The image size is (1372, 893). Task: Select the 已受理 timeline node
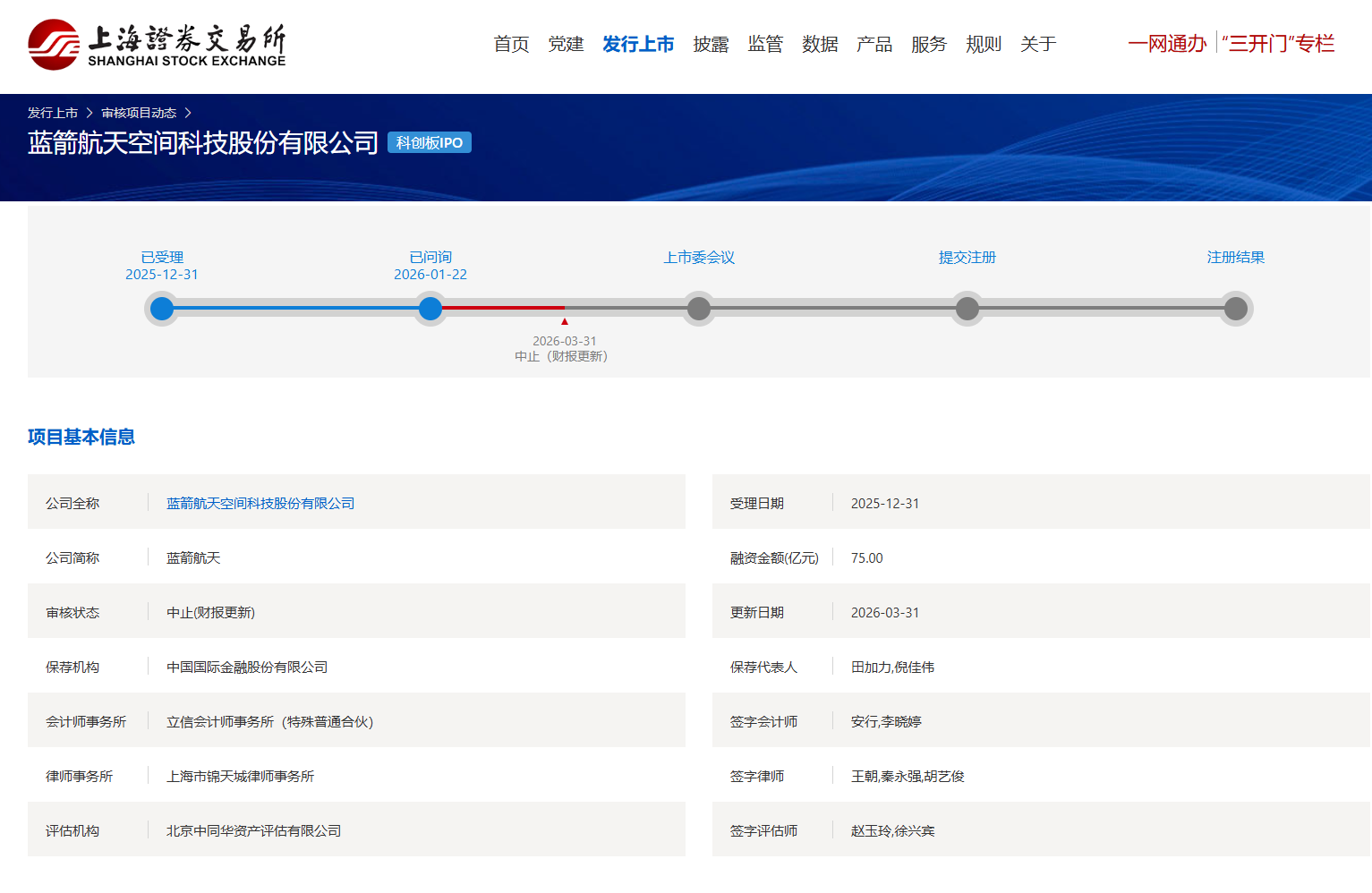coord(162,309)
